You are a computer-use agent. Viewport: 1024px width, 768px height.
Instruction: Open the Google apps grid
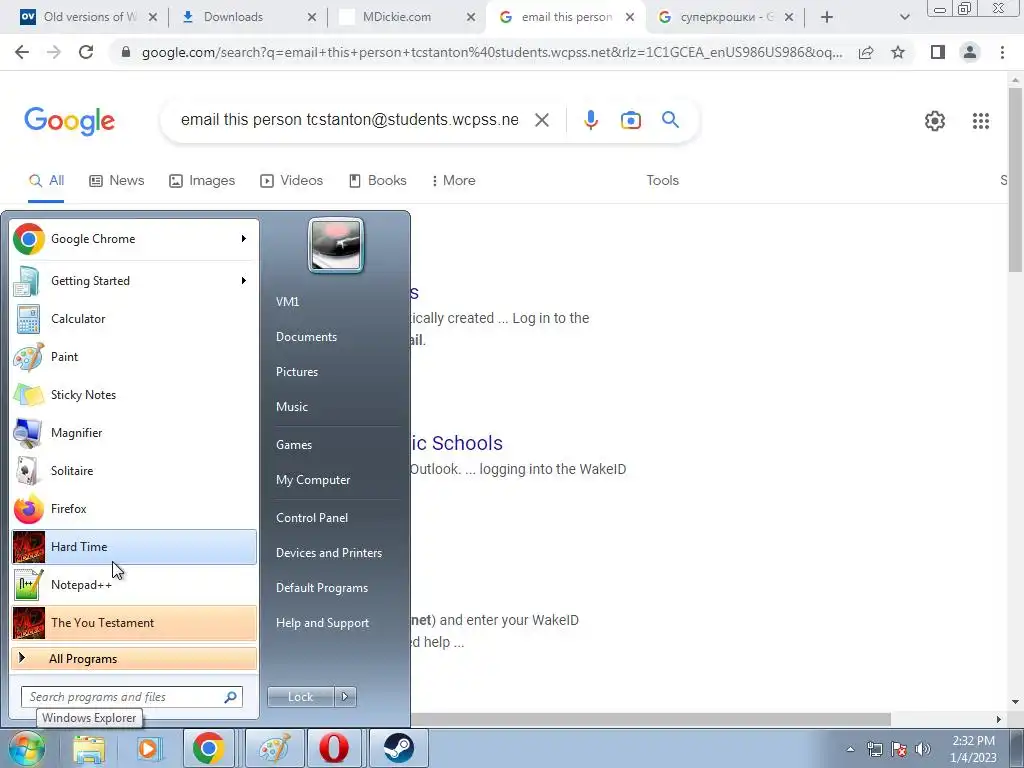(x=980, y=121)
